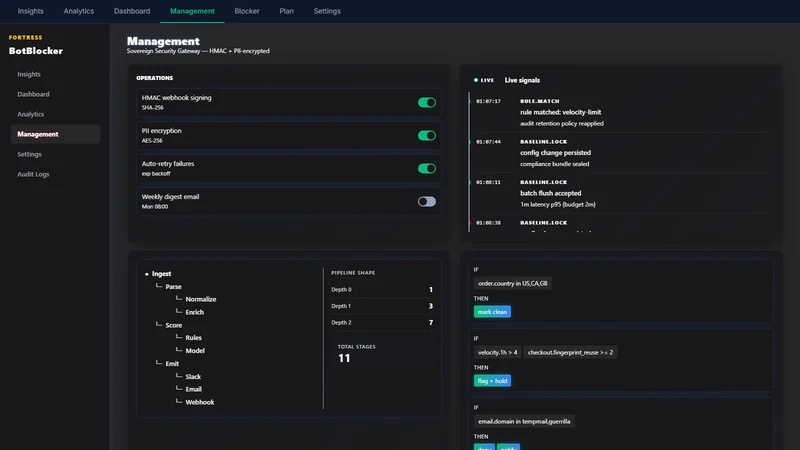The height and width of the screenshot is (450, 800).
Task: Turn off PII encryption toggle
Action: (x=427, y=136)
